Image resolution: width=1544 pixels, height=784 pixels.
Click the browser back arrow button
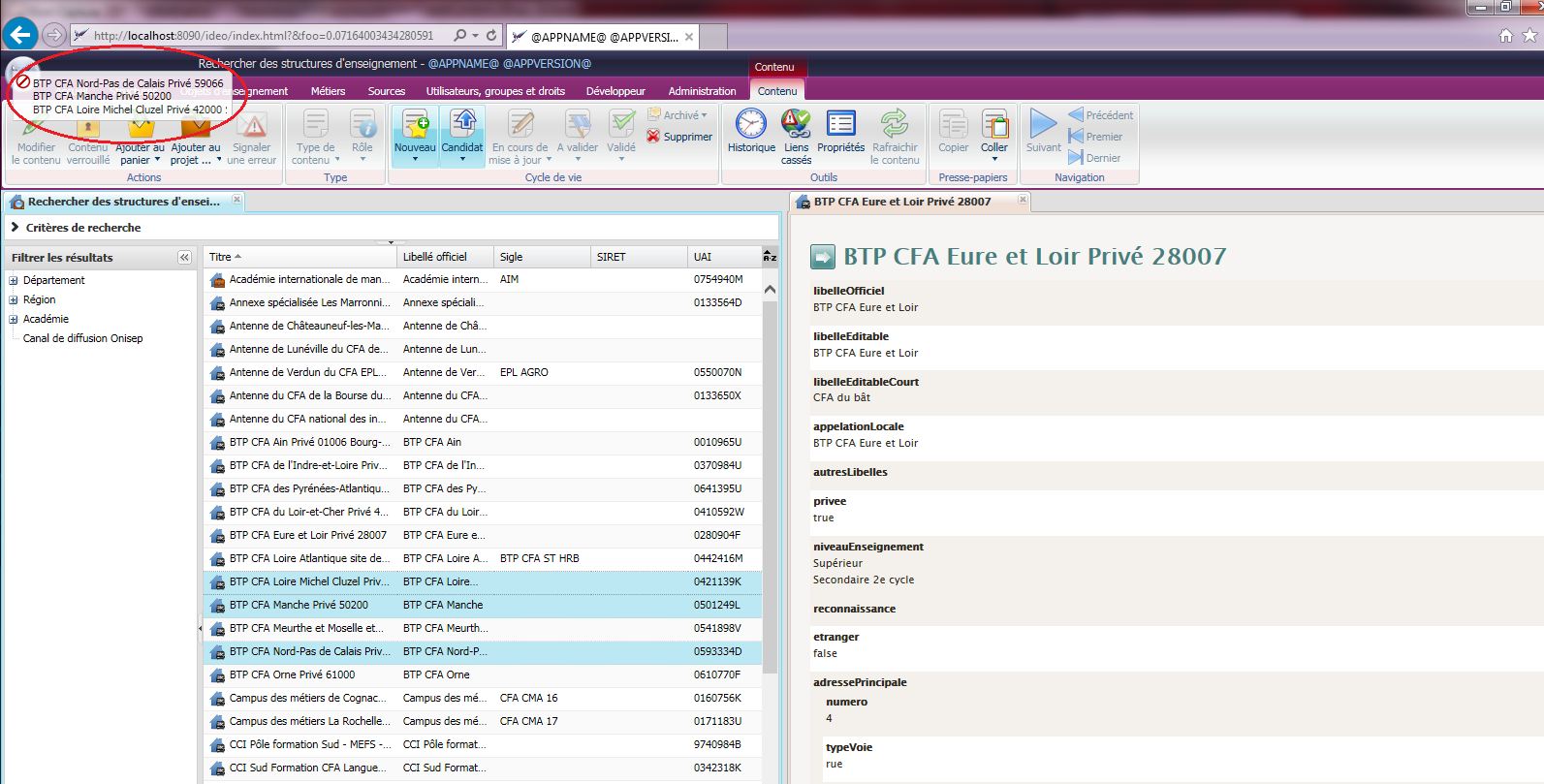click(x=20, y=35)
